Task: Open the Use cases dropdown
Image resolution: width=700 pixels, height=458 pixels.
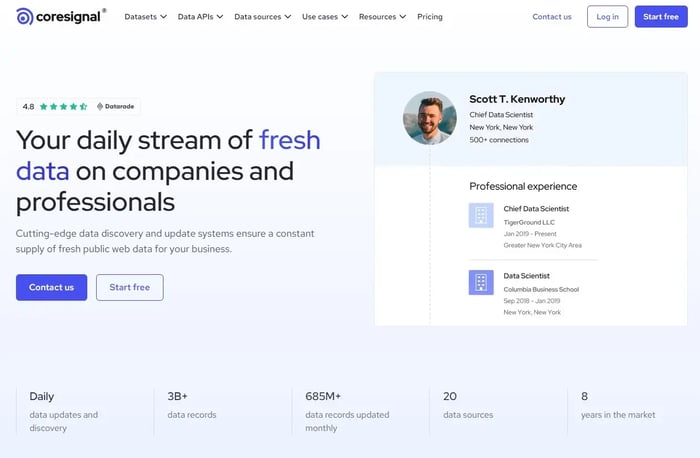Action: click(x=325, y=17)
